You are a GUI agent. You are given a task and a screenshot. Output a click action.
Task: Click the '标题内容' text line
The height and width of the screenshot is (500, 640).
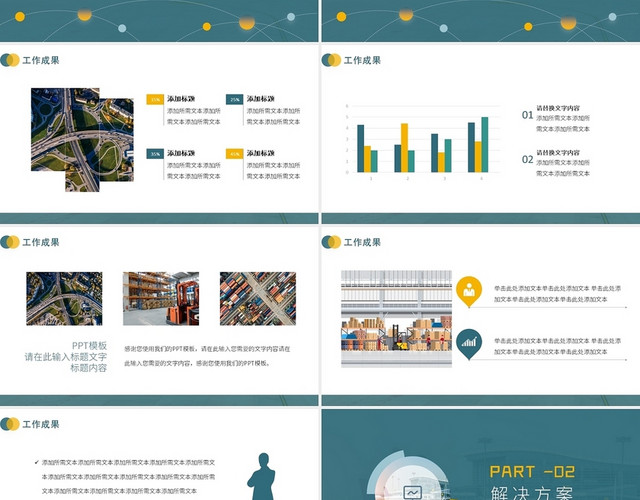pyautogui.click(x=89, y=368)
